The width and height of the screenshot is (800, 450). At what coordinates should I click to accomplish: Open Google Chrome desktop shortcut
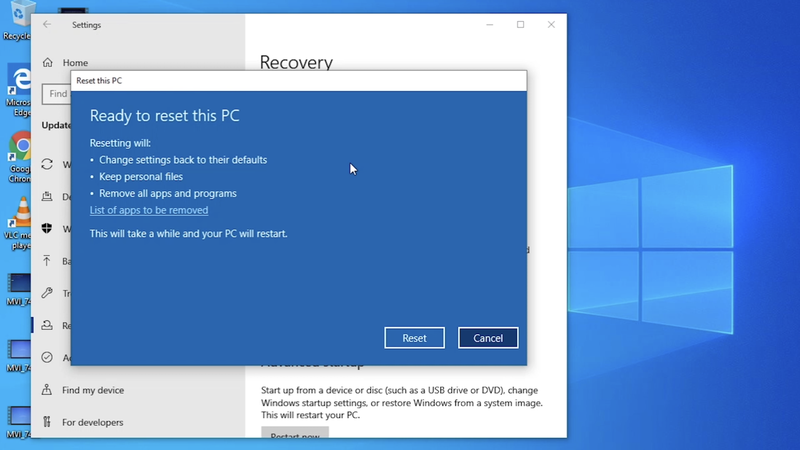(19, 157)
